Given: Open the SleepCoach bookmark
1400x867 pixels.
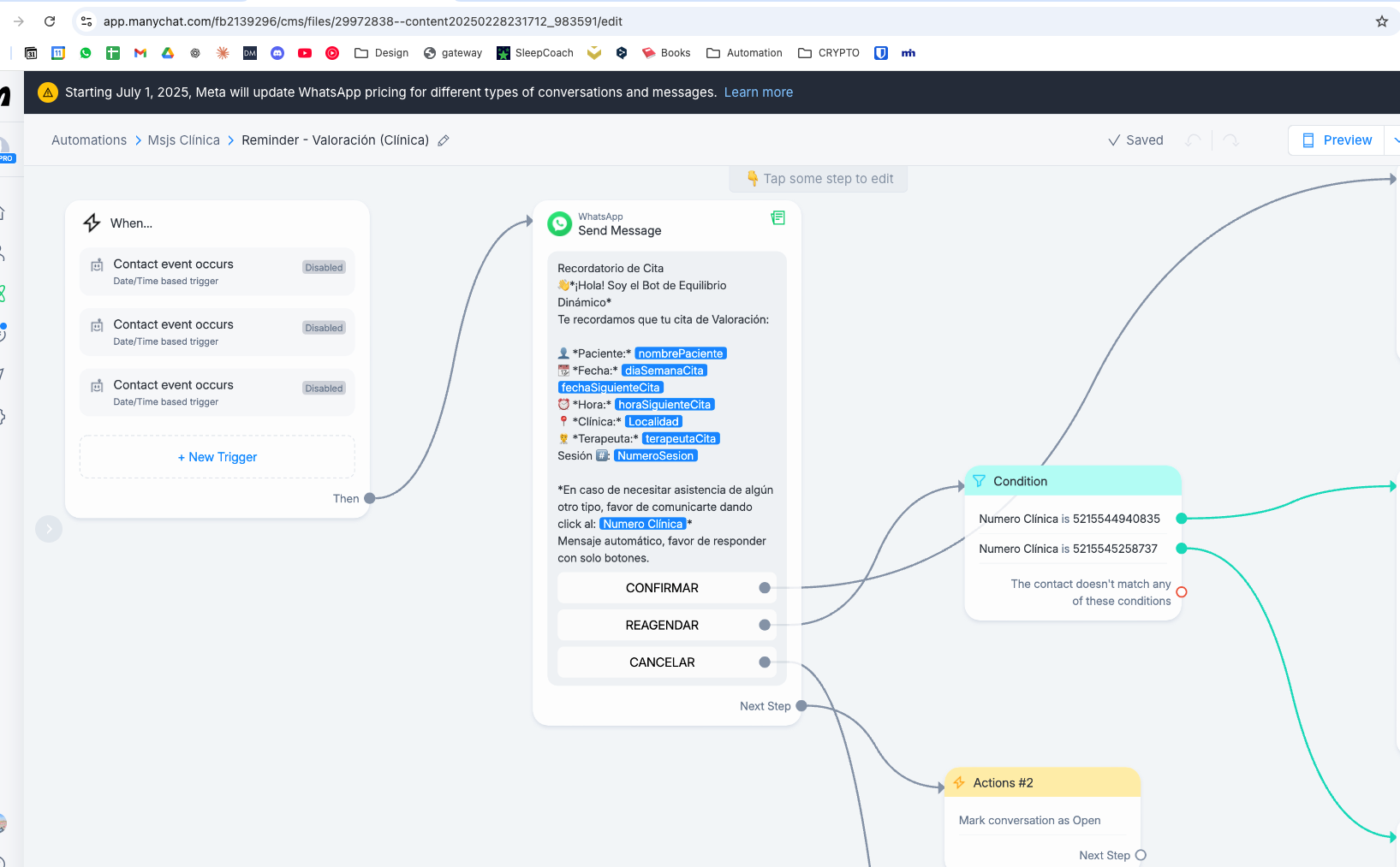Looking at the screenshot, I should [535, 53].
